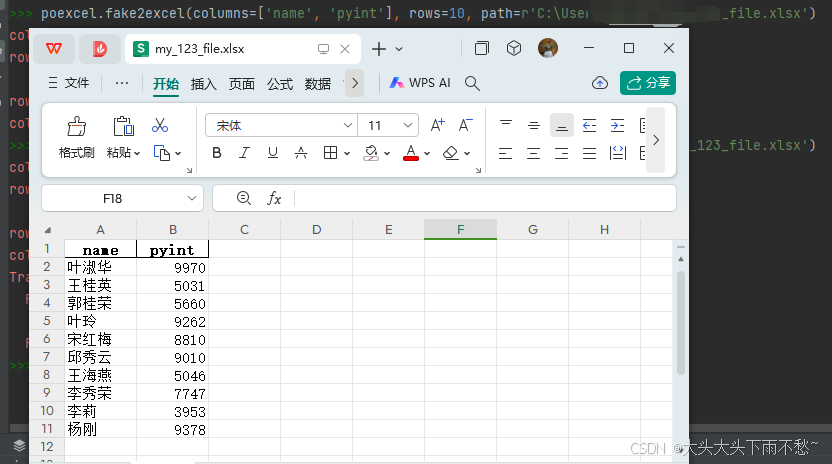Expand the eraser clear dropdown arrow
The image size is (832, 464).
click(467, 153)
